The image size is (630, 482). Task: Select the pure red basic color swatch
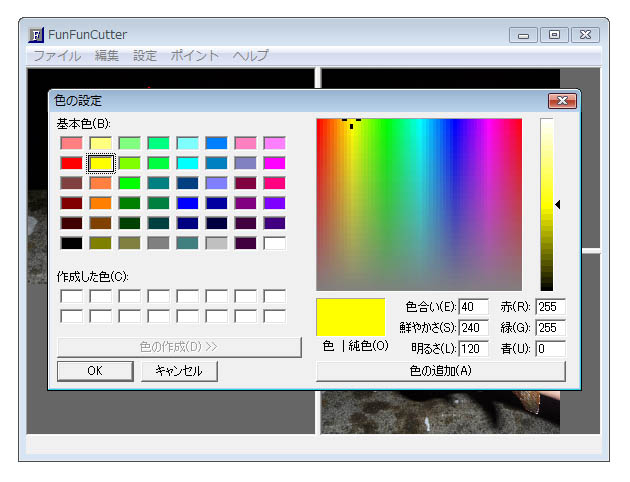[x=72, y=163]
